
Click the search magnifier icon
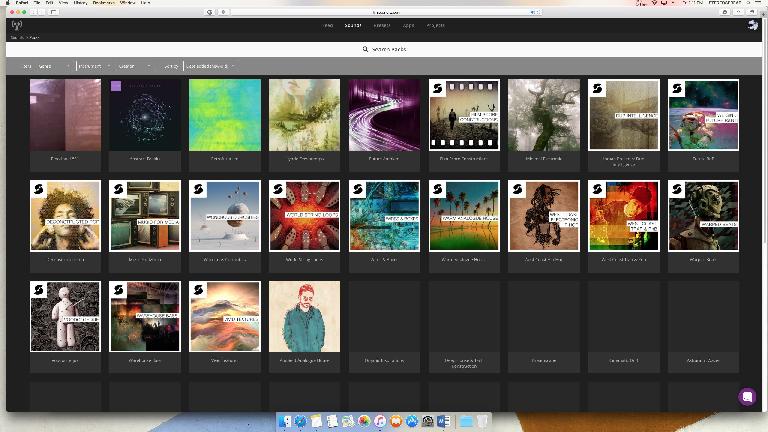(x=365, y=49)
